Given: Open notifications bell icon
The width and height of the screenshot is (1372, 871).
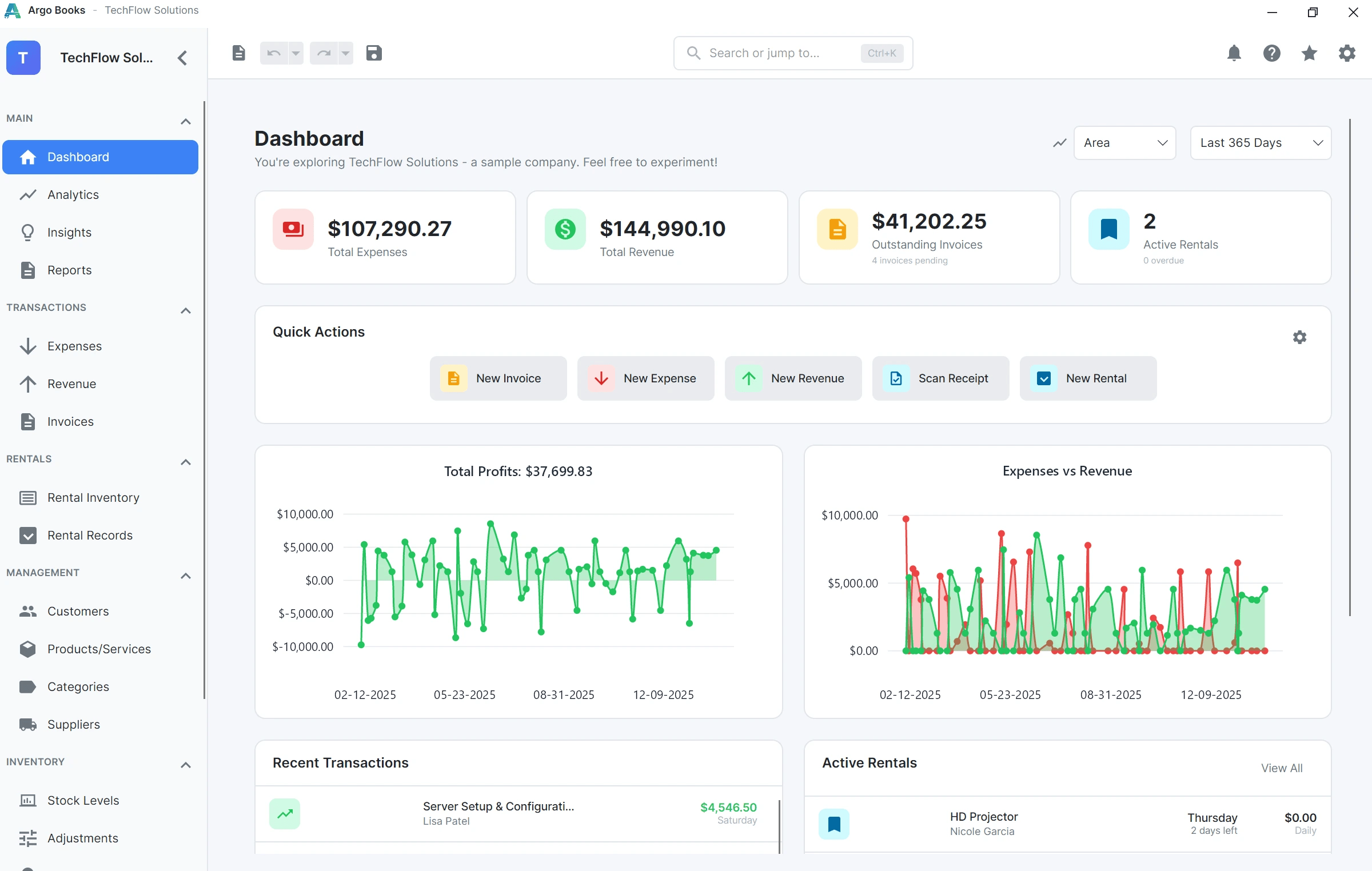Looking at the screenshot, I should coord(1234,53).
